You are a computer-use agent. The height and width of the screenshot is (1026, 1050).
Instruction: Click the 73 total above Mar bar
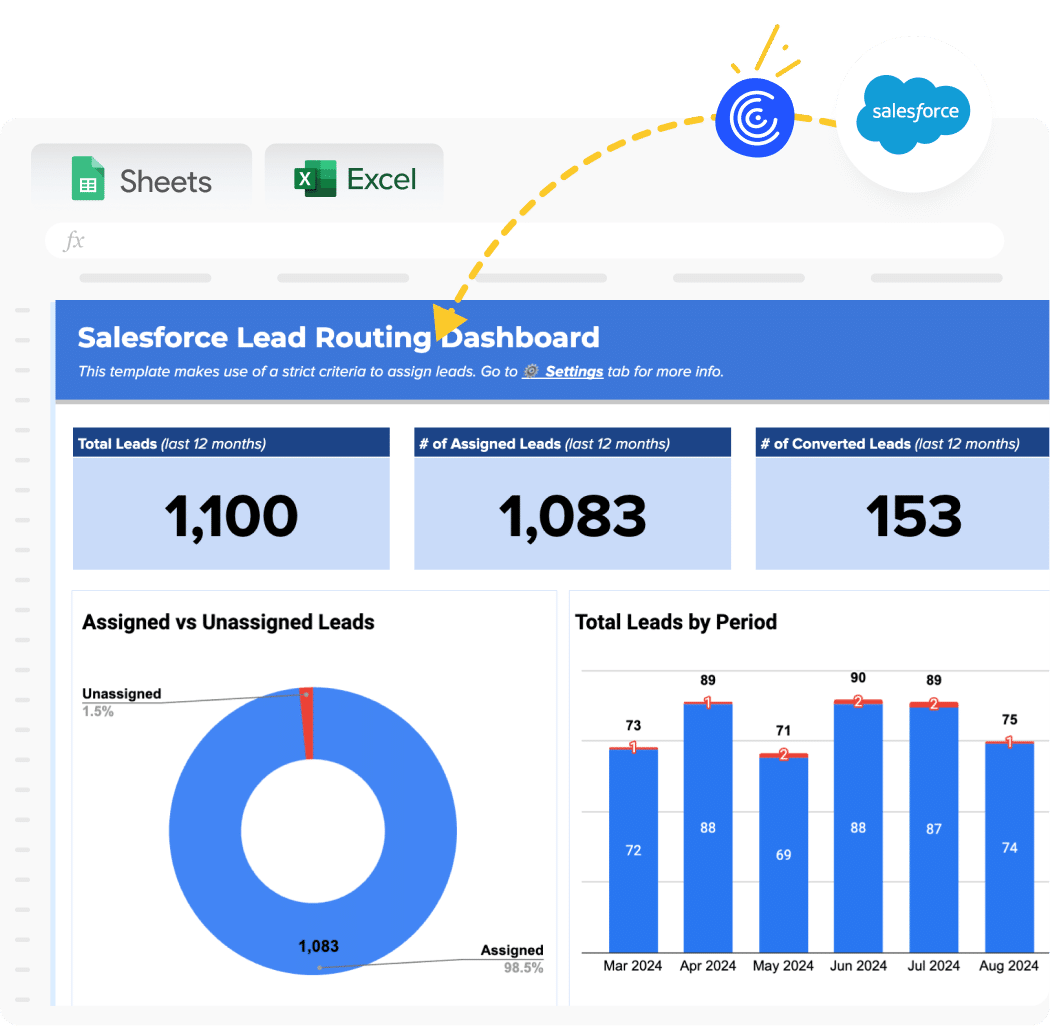633,725
